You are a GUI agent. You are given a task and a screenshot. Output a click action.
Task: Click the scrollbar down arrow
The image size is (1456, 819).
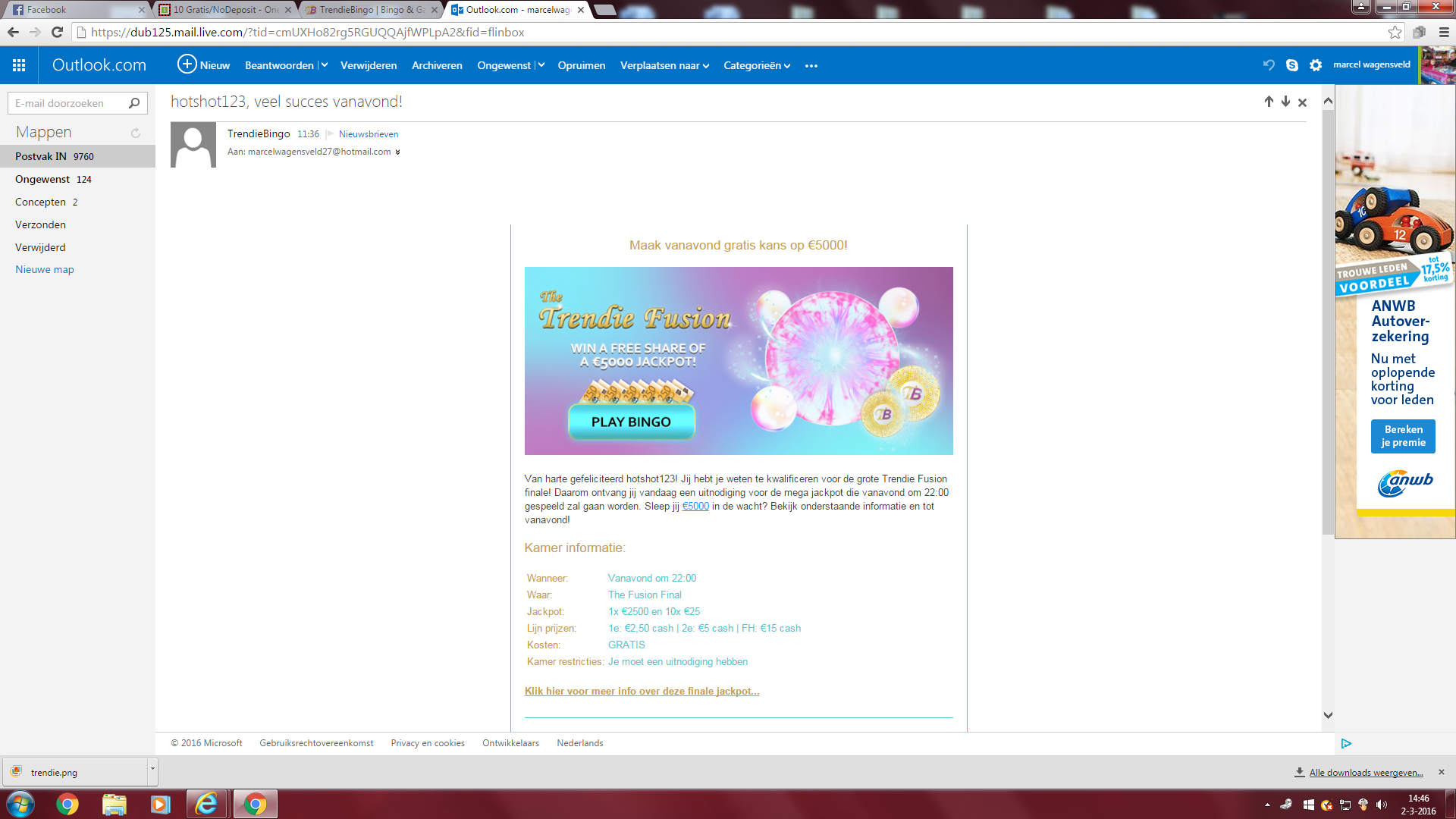(1327, 714)
